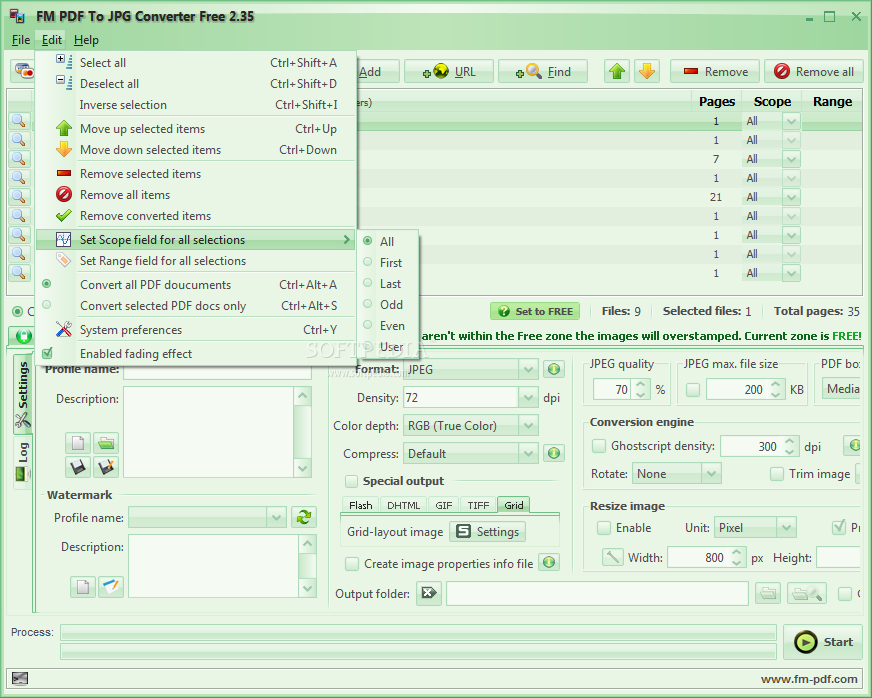Click the edit watermark pencil icon
The width and height of the screenshot is (872, 698).
[111, 587]
